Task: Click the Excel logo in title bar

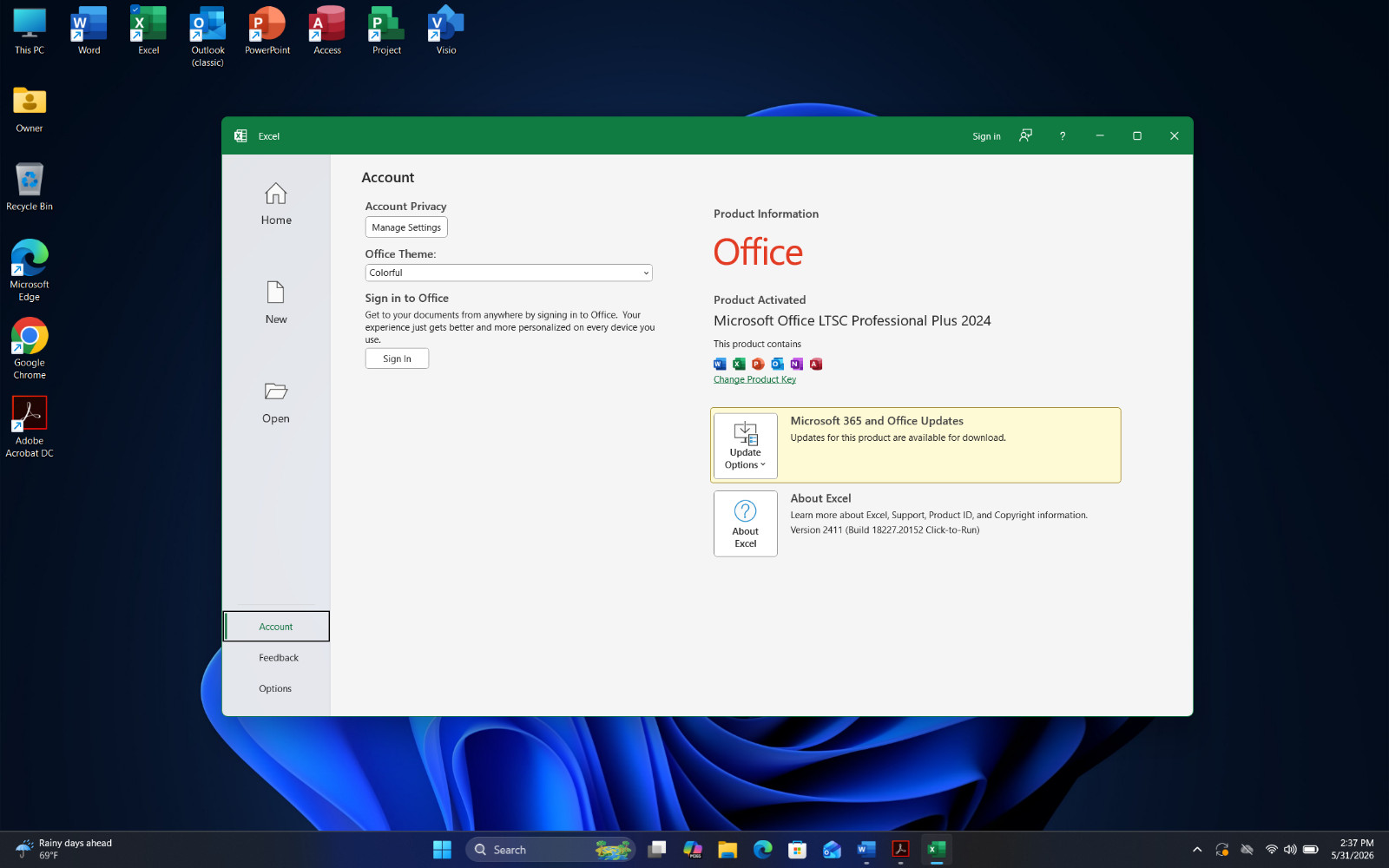Action: 240,135
